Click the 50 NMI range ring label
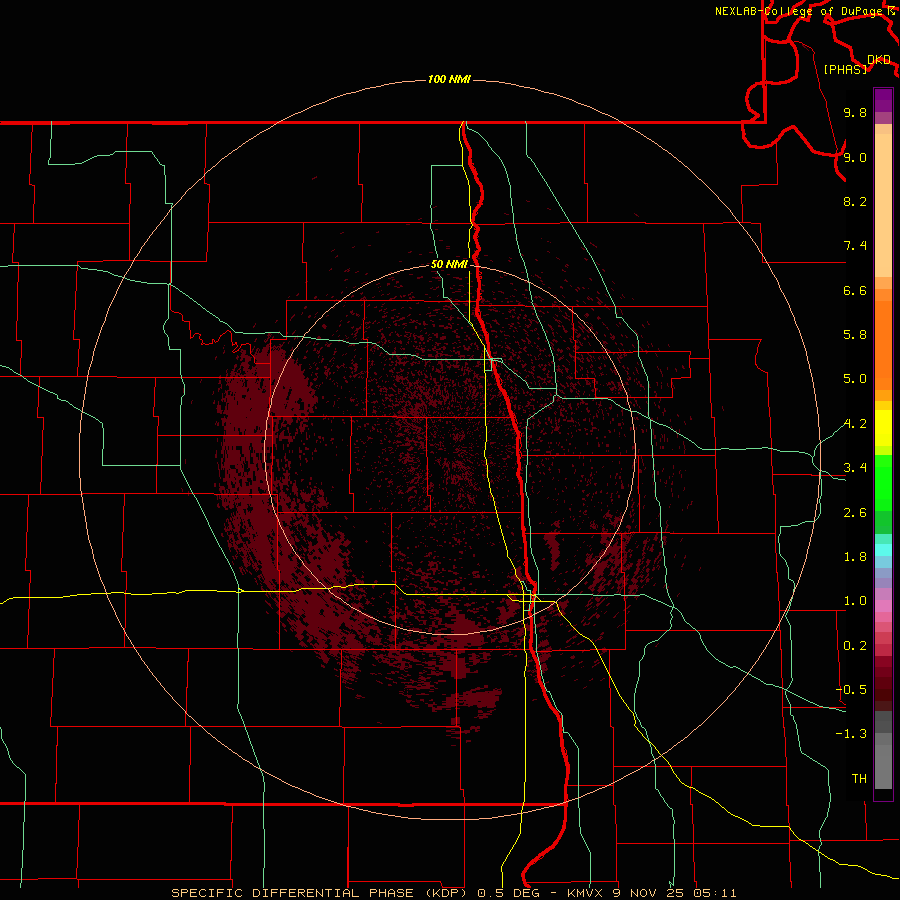The width and height of the screenshot is (900, 900). tap(449, 264)
